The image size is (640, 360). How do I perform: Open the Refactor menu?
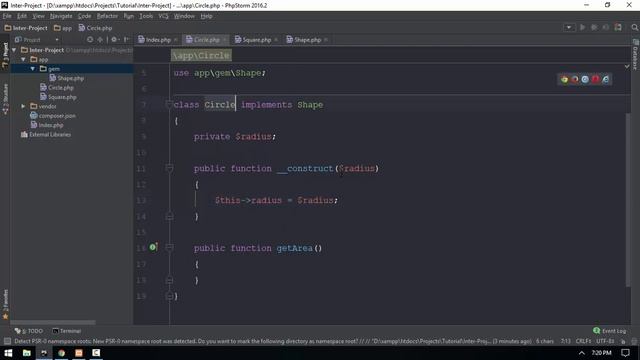click(107, 16)
